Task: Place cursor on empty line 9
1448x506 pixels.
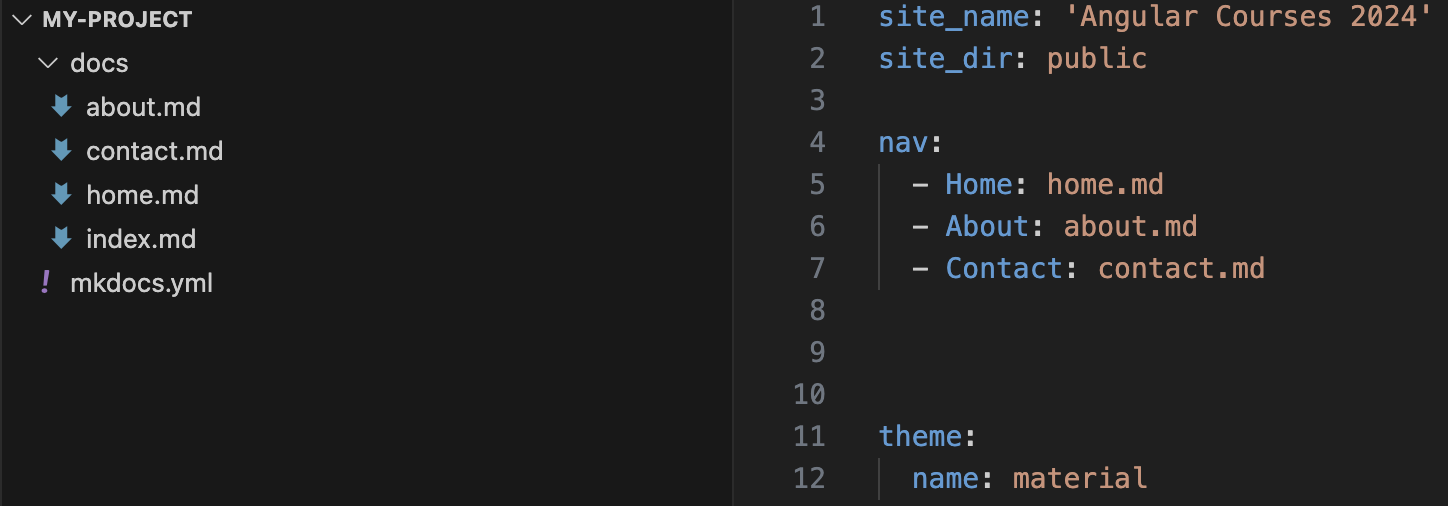Action: 1000,353
